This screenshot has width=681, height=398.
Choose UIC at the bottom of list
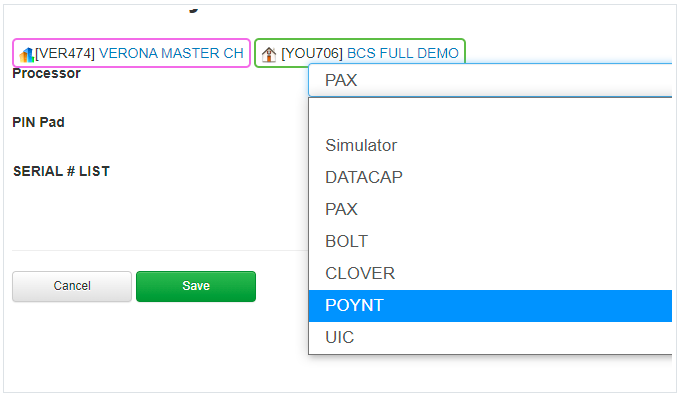point(490,338)
